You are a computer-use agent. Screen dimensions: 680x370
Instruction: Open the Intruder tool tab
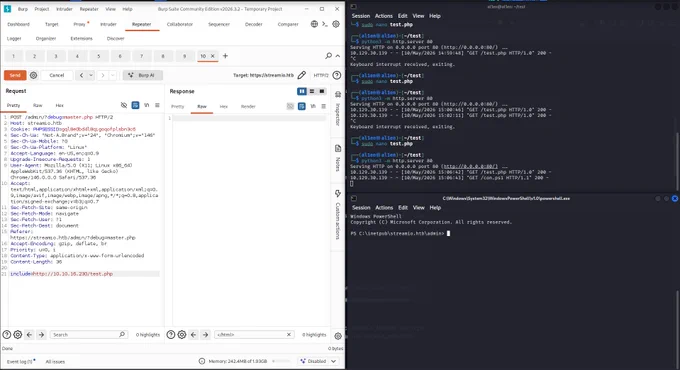[108, 24]
